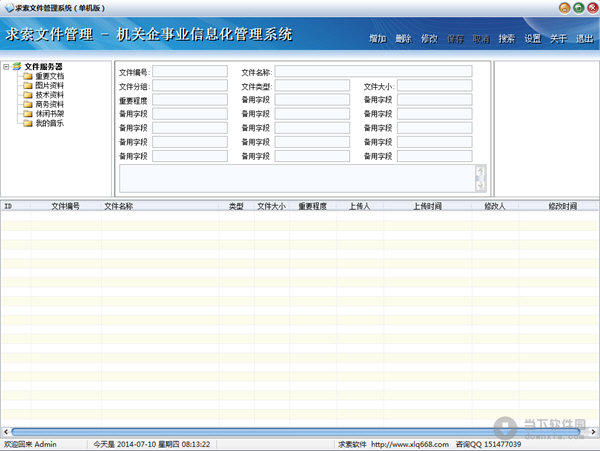
Task: Open 设置 from the toolbar
Action: click(x=533, y=39)
